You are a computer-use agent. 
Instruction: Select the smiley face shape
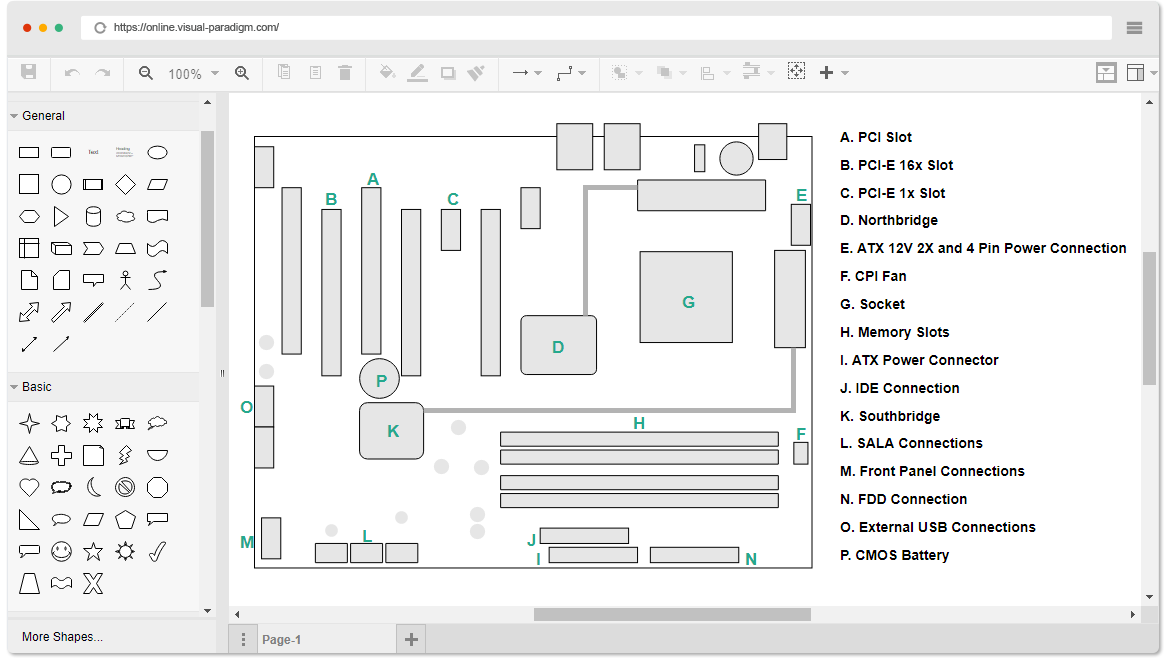point(61,551)
